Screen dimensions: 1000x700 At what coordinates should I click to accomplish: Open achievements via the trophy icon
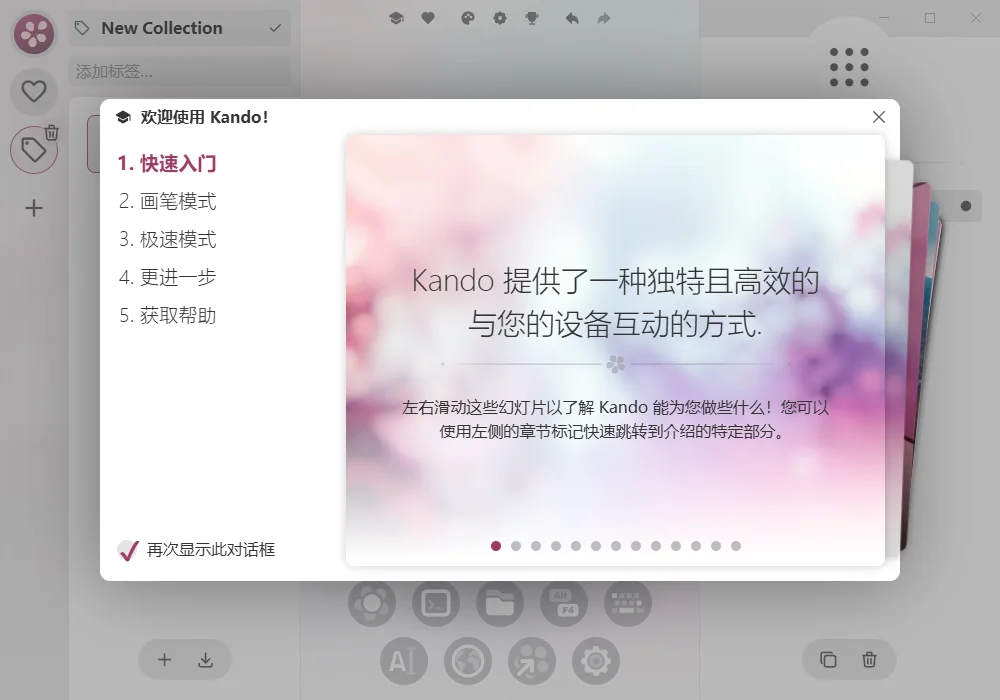pyautogui.click(x=532, y=18)
